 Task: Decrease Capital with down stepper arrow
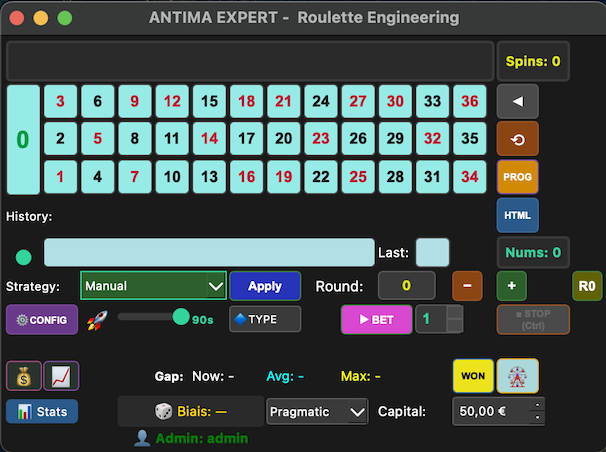tap(537, 418)
